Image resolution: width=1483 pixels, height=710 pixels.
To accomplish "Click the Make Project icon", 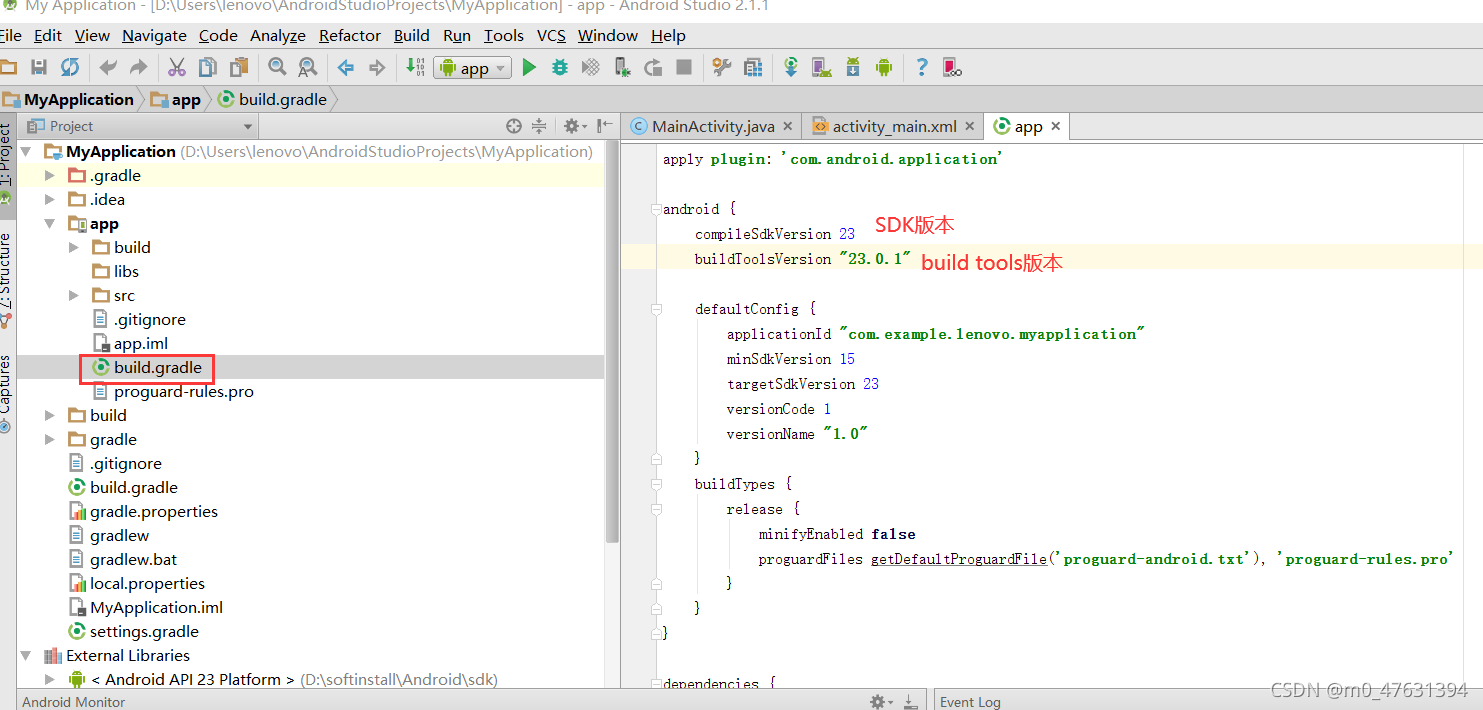I will [x=415, y=67].
